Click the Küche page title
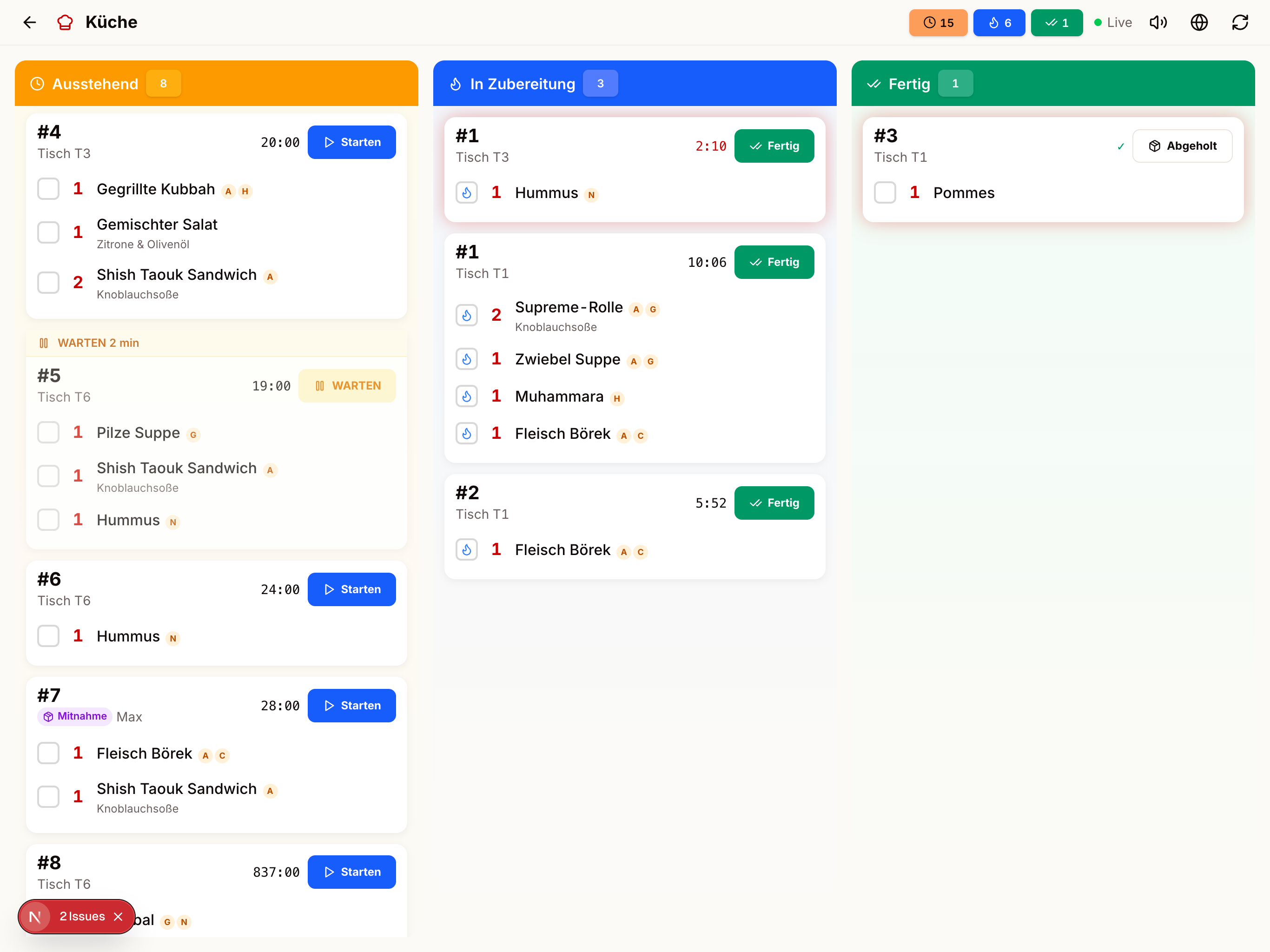This screenshot has width=1270, height=952. [112, 22]
